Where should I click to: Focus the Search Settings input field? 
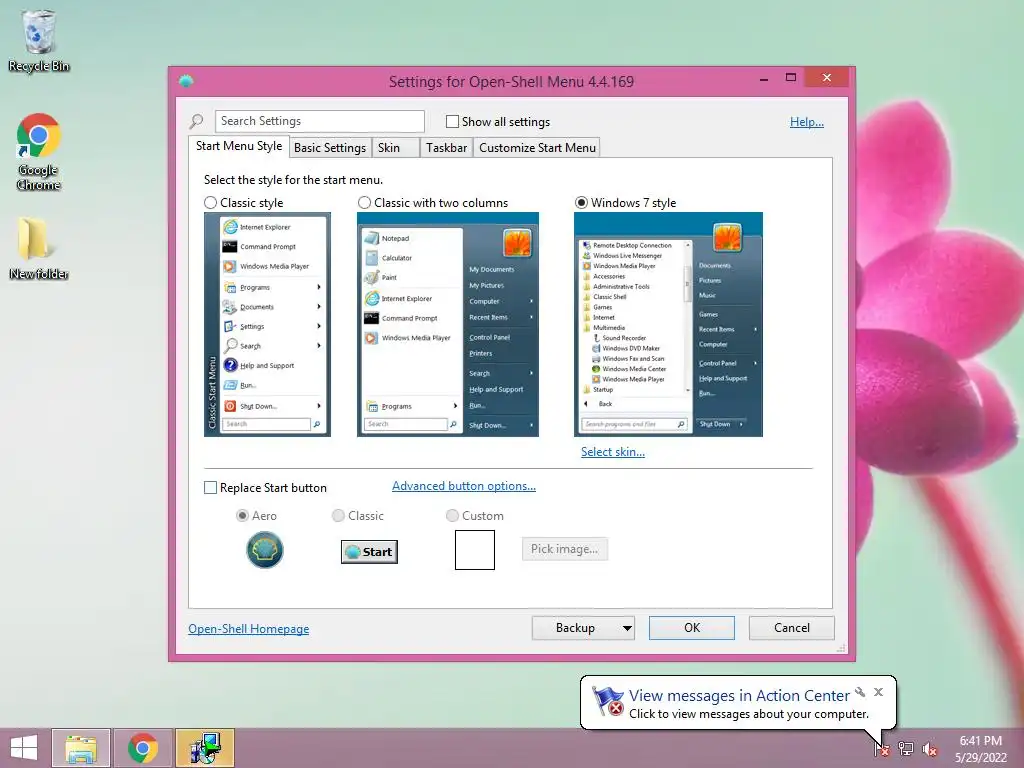(x=319, y=121)
